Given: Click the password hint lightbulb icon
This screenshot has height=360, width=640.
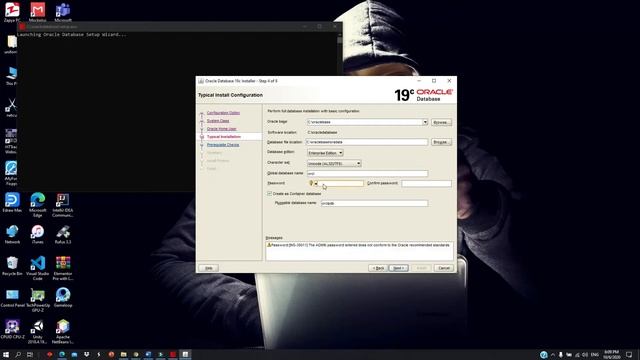Looking at the screenshot, I should (311, 183).
